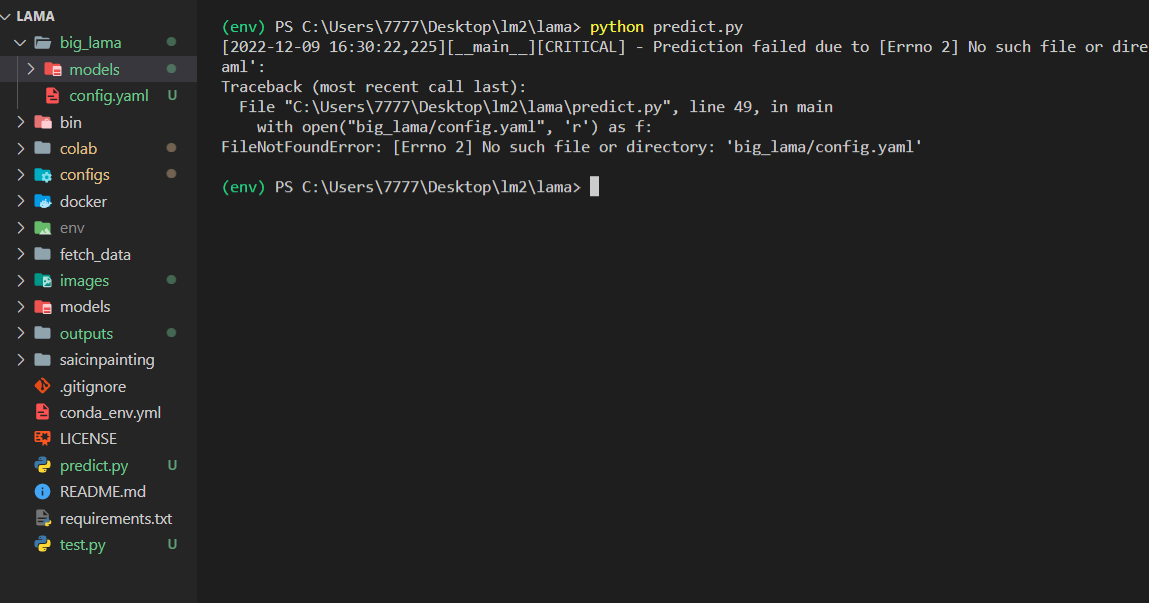Click the images folder icon
This screenshot has height=603, width=1149.
pos(45,280)
